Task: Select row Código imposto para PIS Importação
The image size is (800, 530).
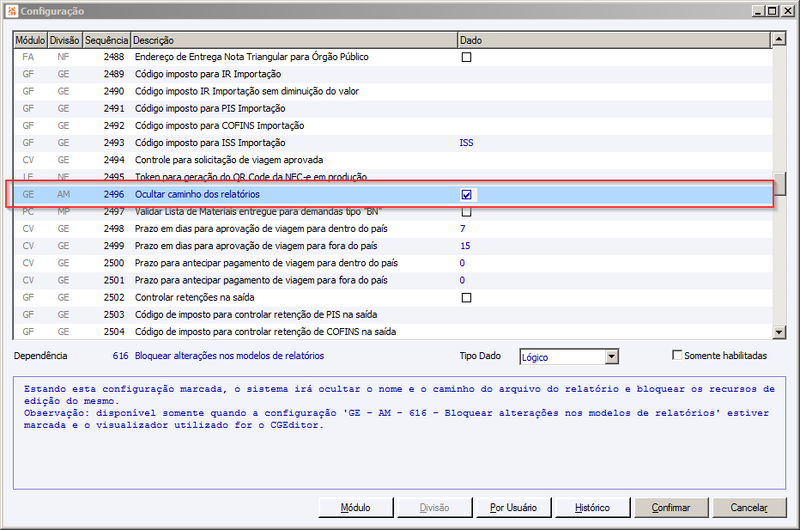Action: [393, 109]
